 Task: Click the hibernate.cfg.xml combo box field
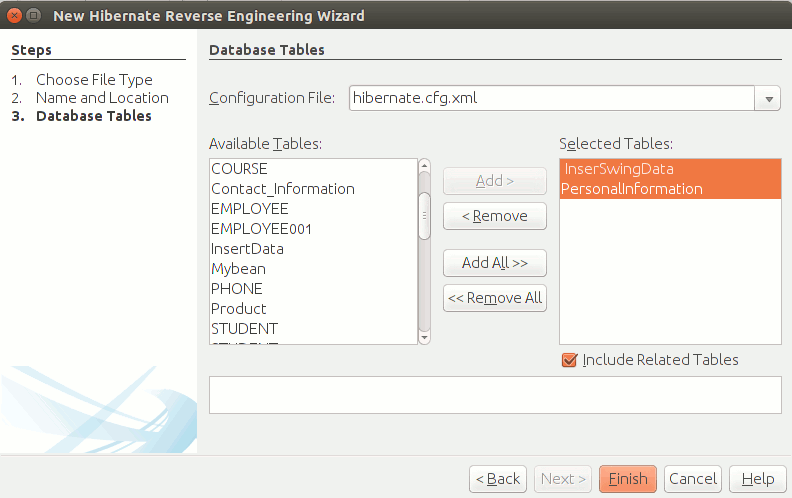pos(550,98)
